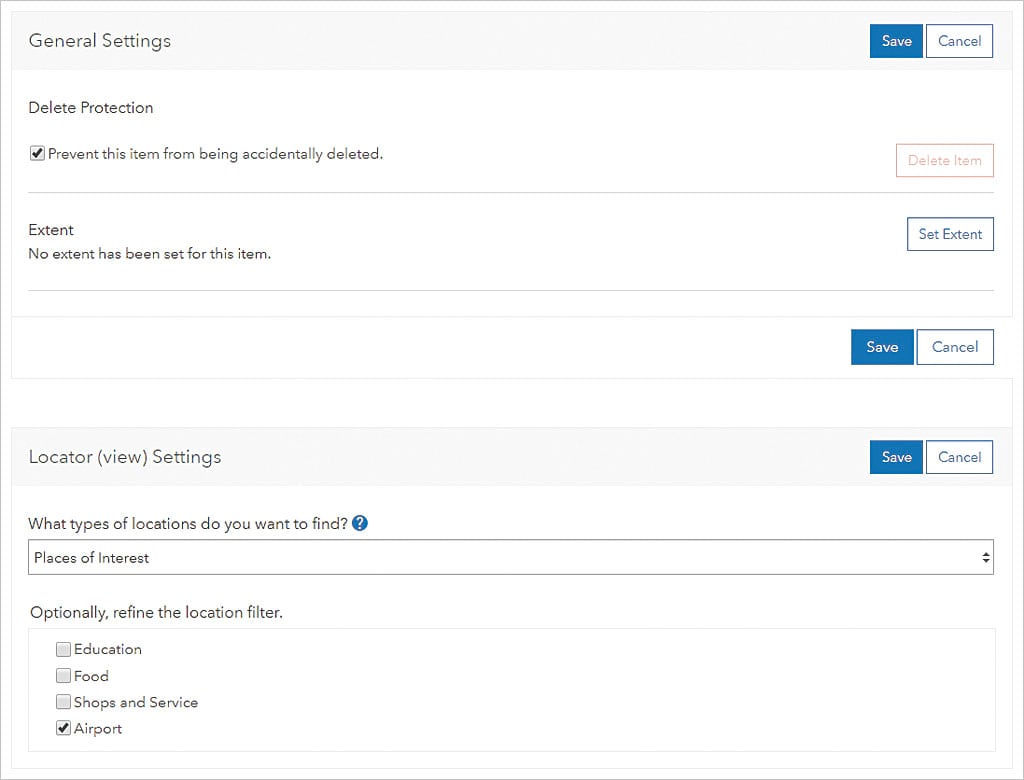Untick the delete protection checkbox
The height and width of the screenshot is (780, 1024).
(37, 154)
